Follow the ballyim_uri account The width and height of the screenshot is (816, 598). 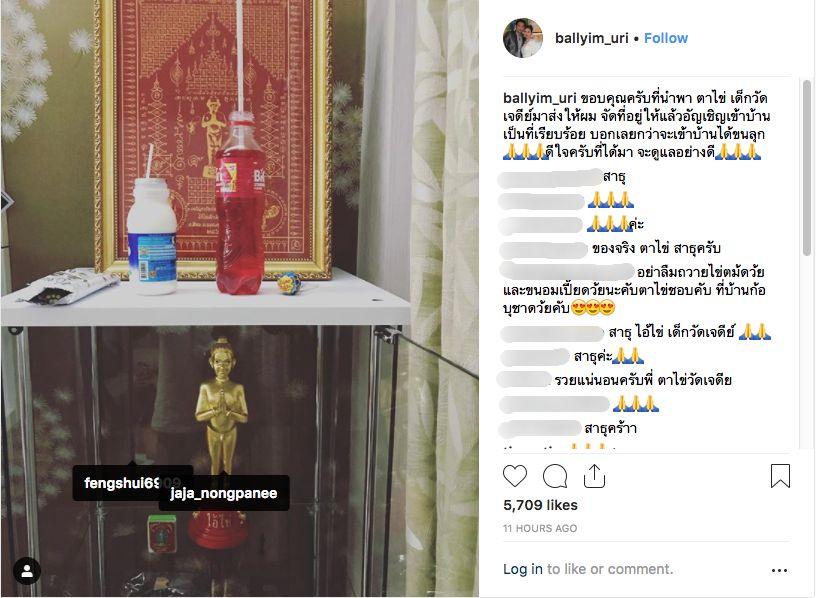click(x=666, y=39)
